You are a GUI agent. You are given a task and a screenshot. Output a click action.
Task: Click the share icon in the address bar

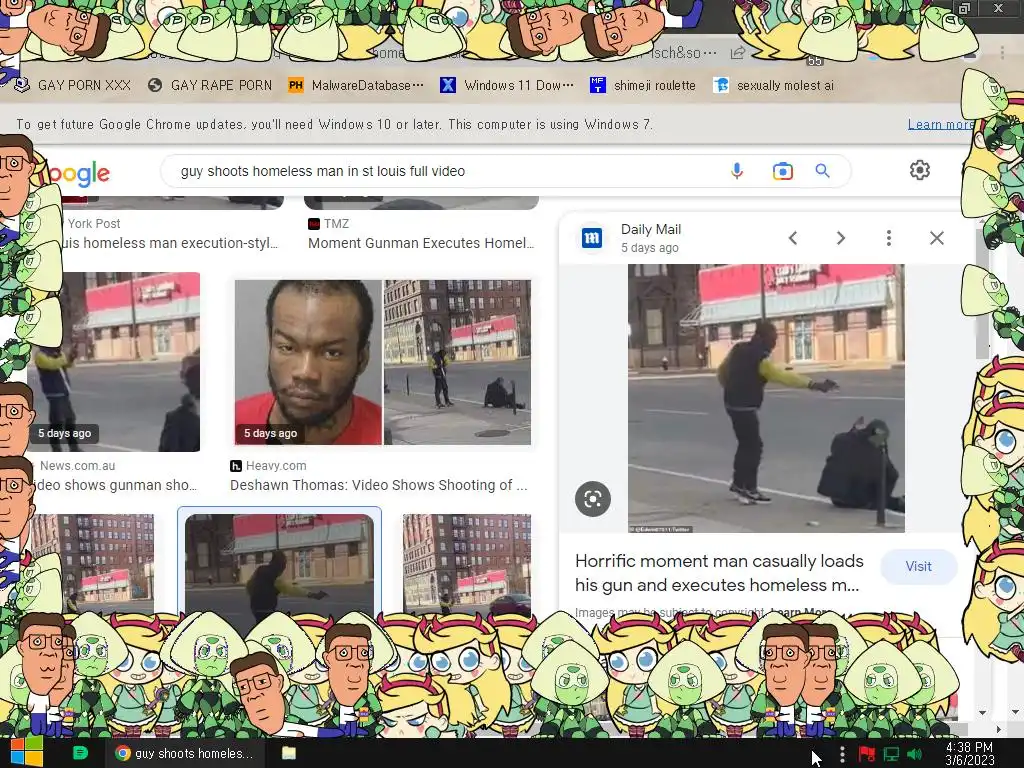[738, 53]
